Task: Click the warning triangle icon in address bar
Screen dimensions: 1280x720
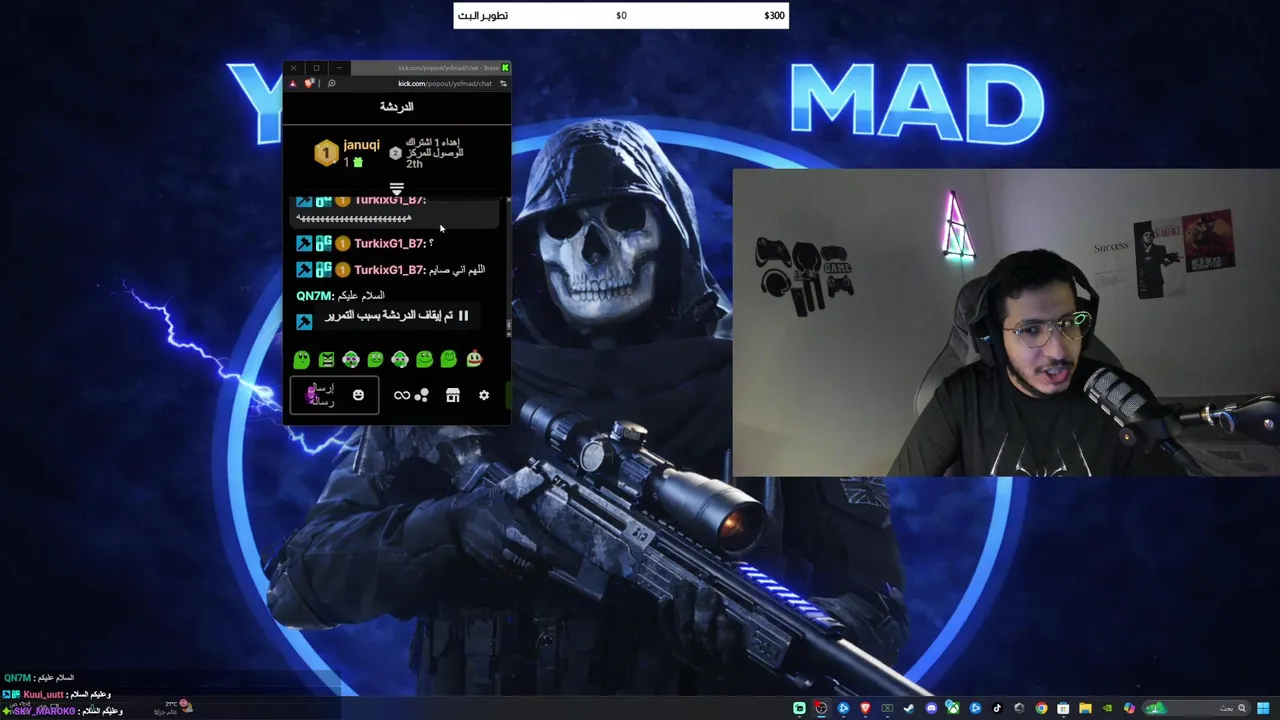Action: click(293, 84)
